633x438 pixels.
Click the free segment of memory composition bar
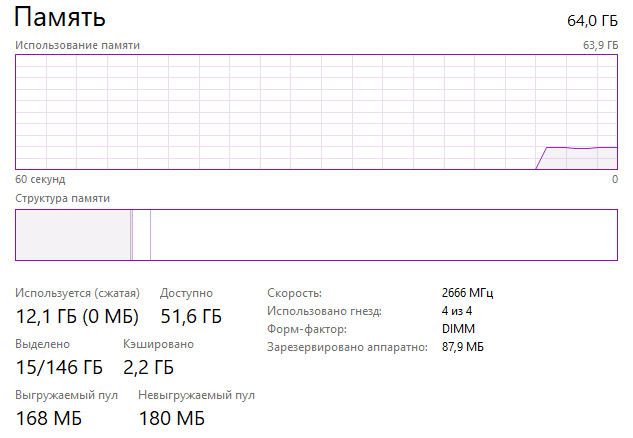click(x=384, y=236)
